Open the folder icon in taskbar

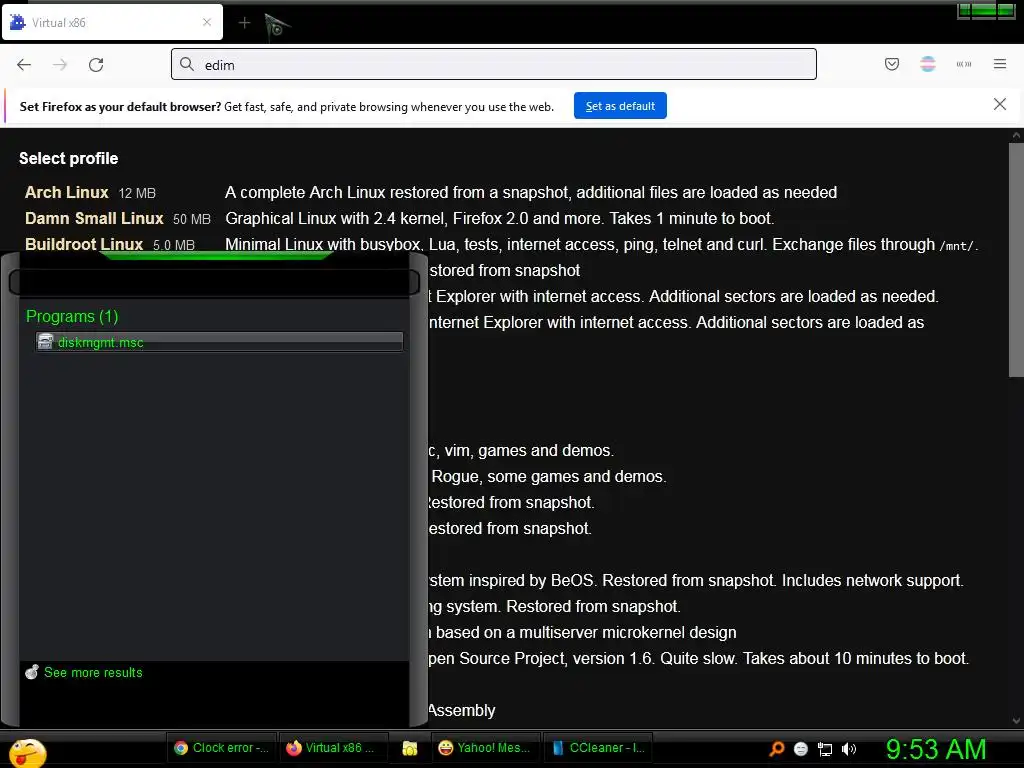(x=410, y=748)
